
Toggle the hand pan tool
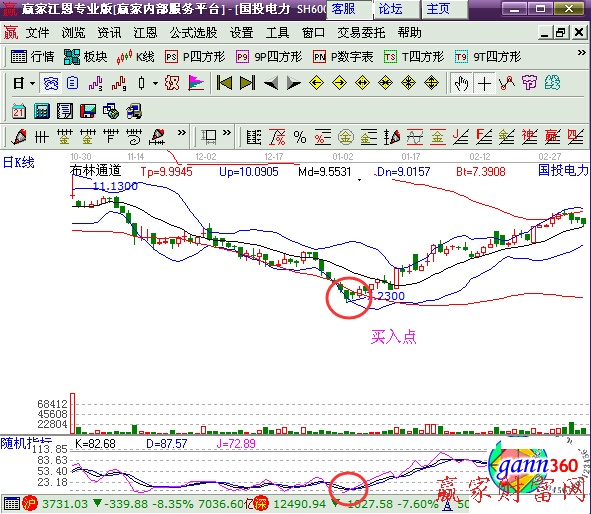click(461, 83)
